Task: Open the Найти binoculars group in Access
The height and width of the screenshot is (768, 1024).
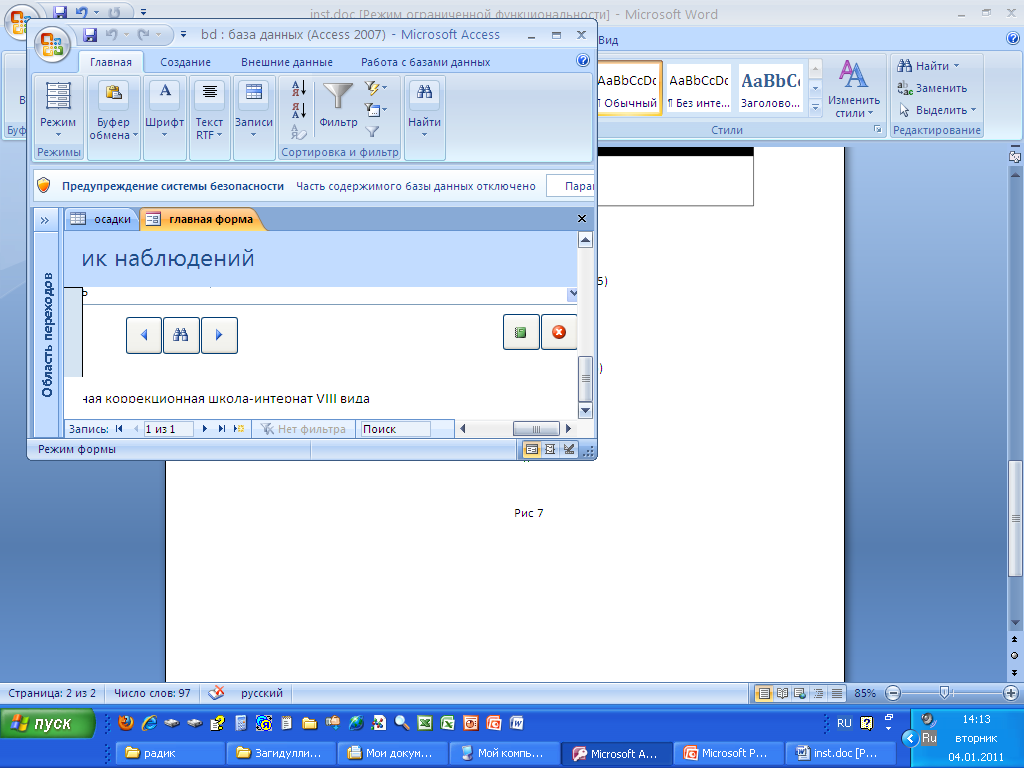Action: (x=424, y=118)
